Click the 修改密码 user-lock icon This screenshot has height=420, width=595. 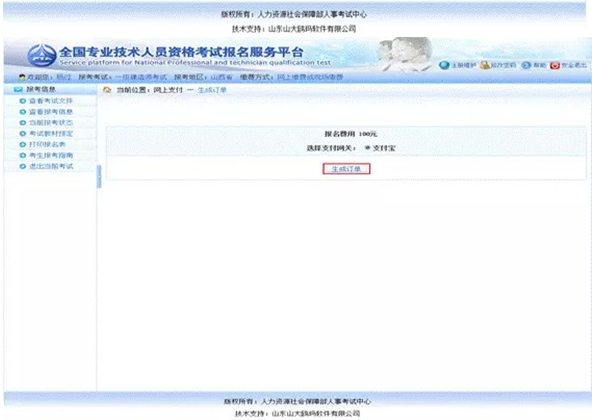point(485,65)
